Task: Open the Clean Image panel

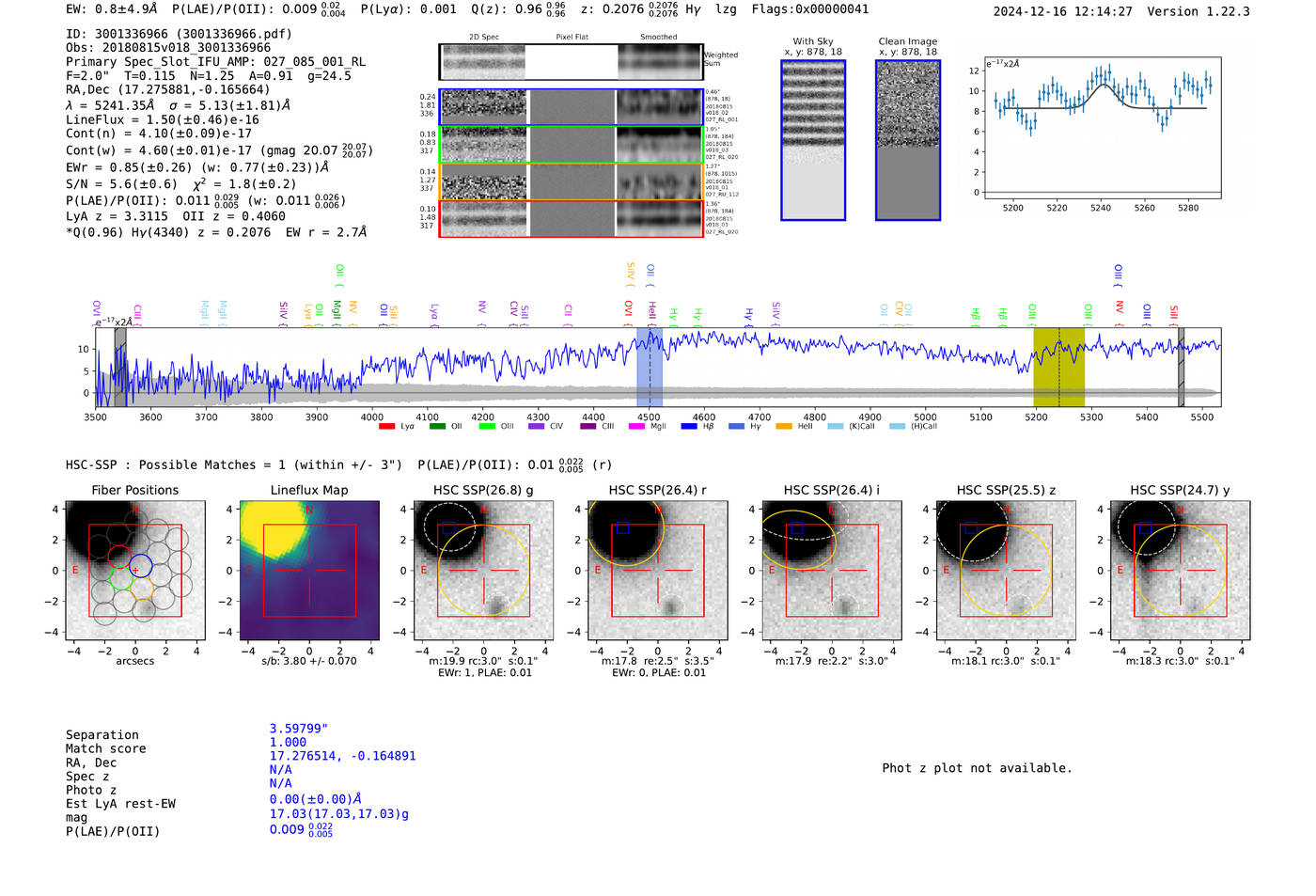Action: 908,140
